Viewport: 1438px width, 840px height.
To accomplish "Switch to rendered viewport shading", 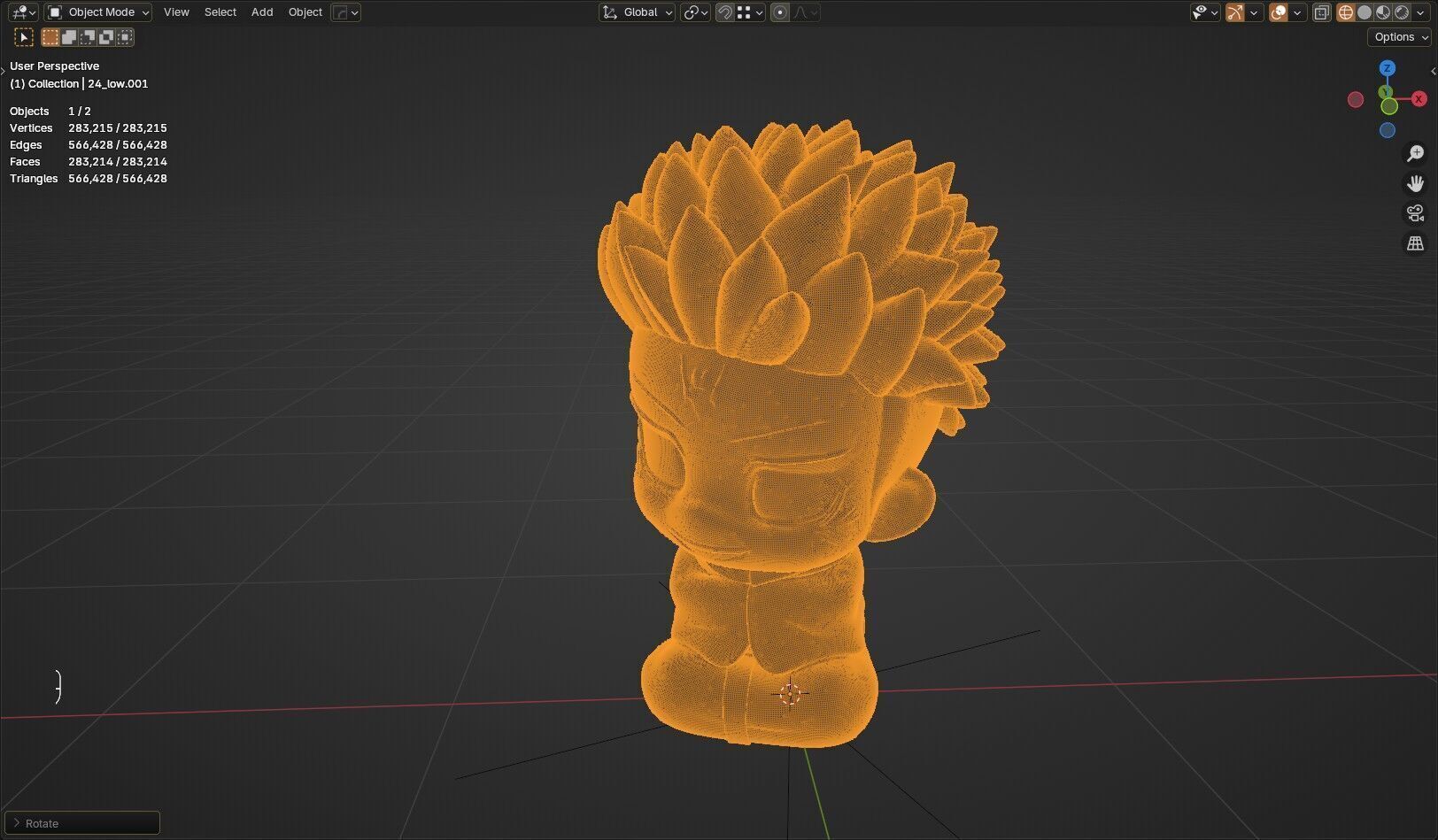I will 1402,12.
